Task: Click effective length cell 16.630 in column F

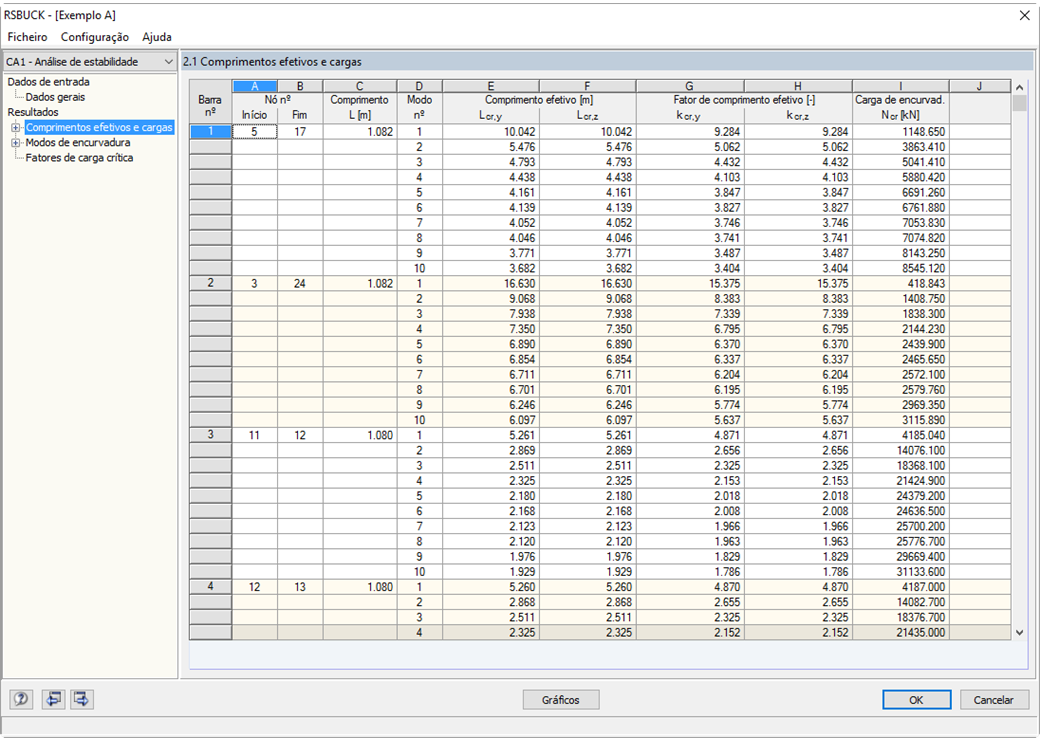Action: pyautogui.click(x=588, y=284)
